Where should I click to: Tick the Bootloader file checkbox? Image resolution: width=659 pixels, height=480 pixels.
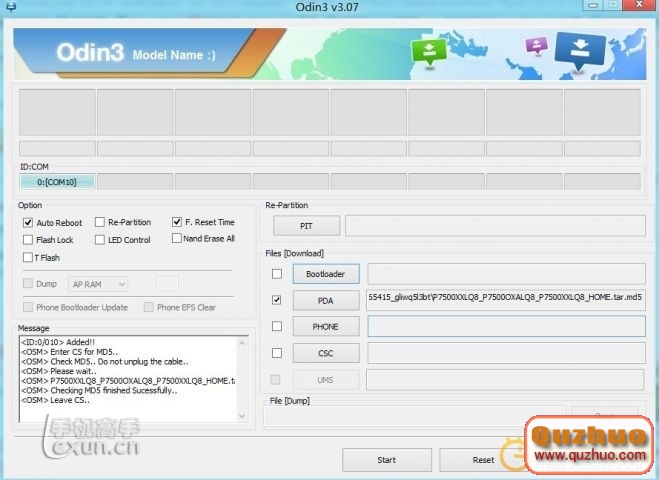[x=277, y=274]
